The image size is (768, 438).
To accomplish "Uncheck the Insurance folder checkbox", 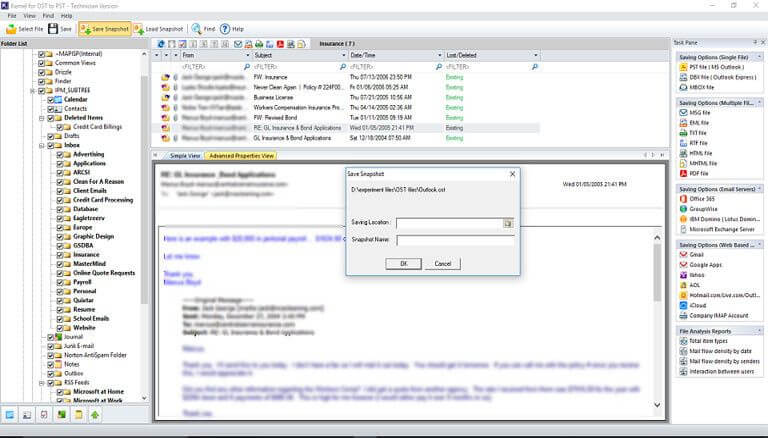I will click(x=60, y=255).
